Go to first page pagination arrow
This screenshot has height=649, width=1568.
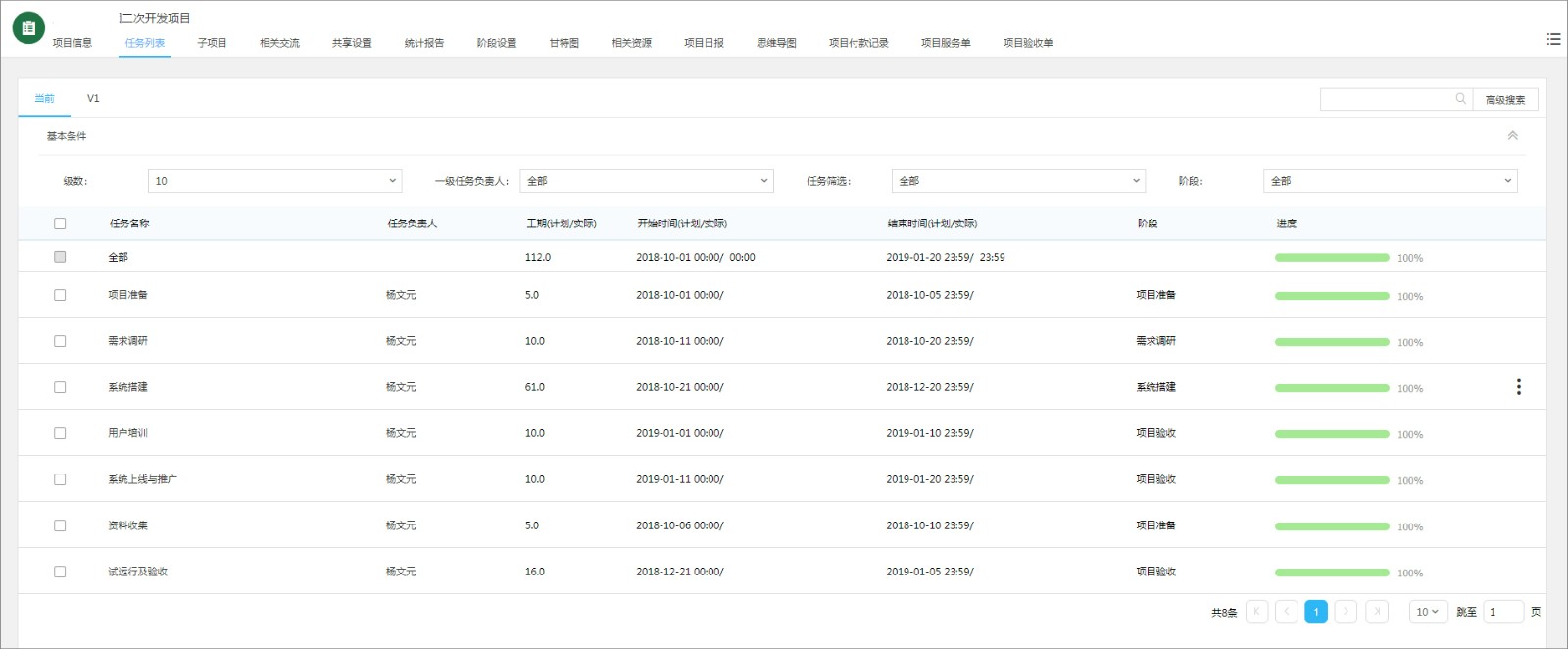[1256, 612]
